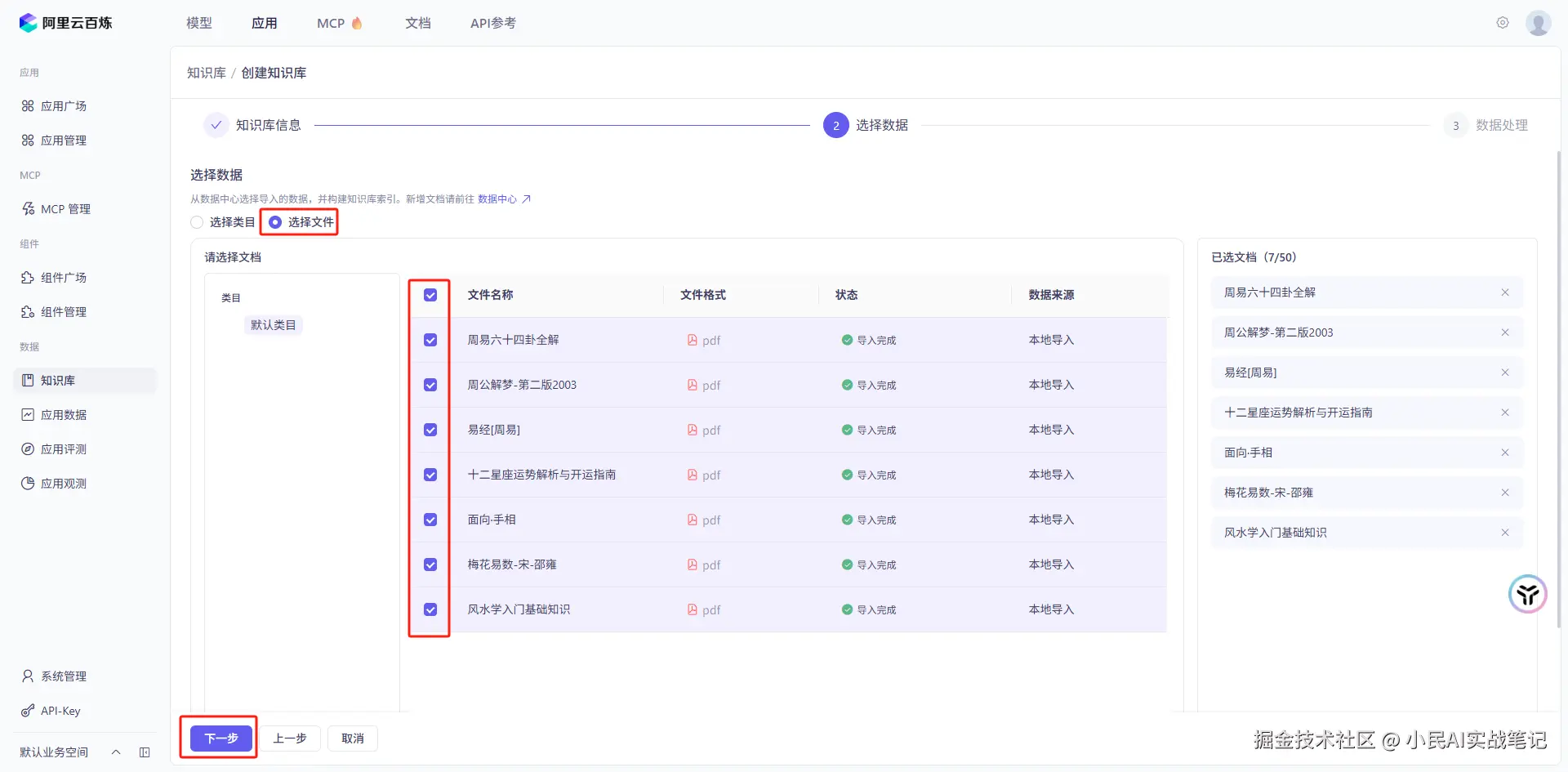The image size is (1568, 772).
Task: Open 应用观测 from the sidebar
Action: (64, 484)
